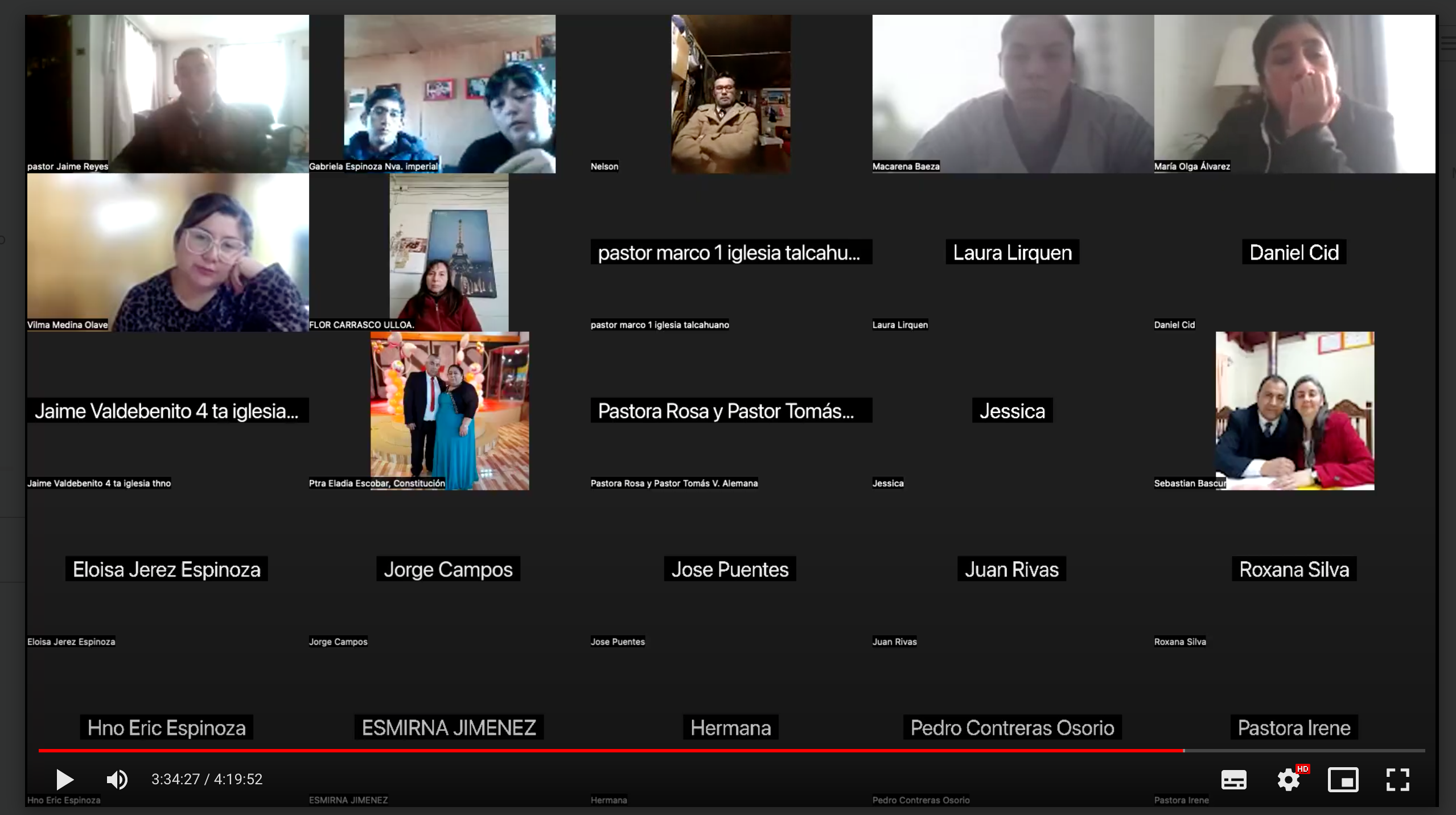Viewport: 1456px width, 815px height.
Task: Click the Daniel Cid name label
Action: pos(1294,252)
